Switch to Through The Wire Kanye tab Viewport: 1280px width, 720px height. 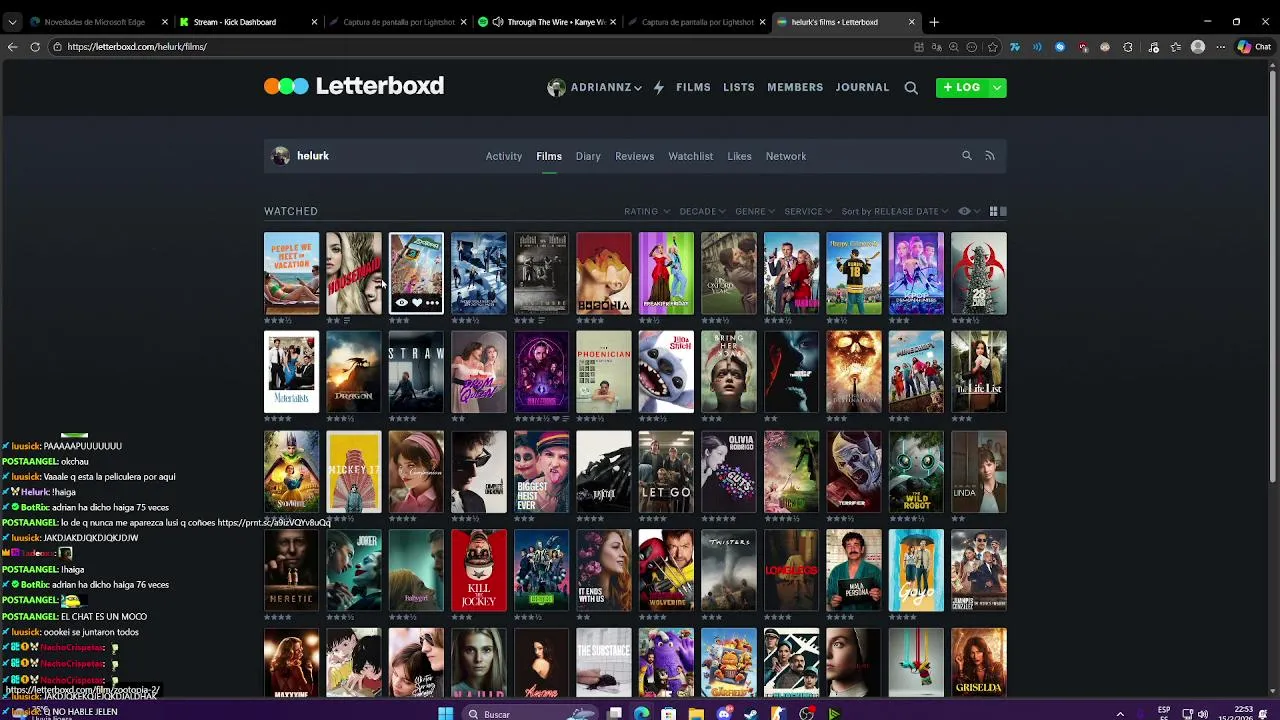[x=547, y=21]
